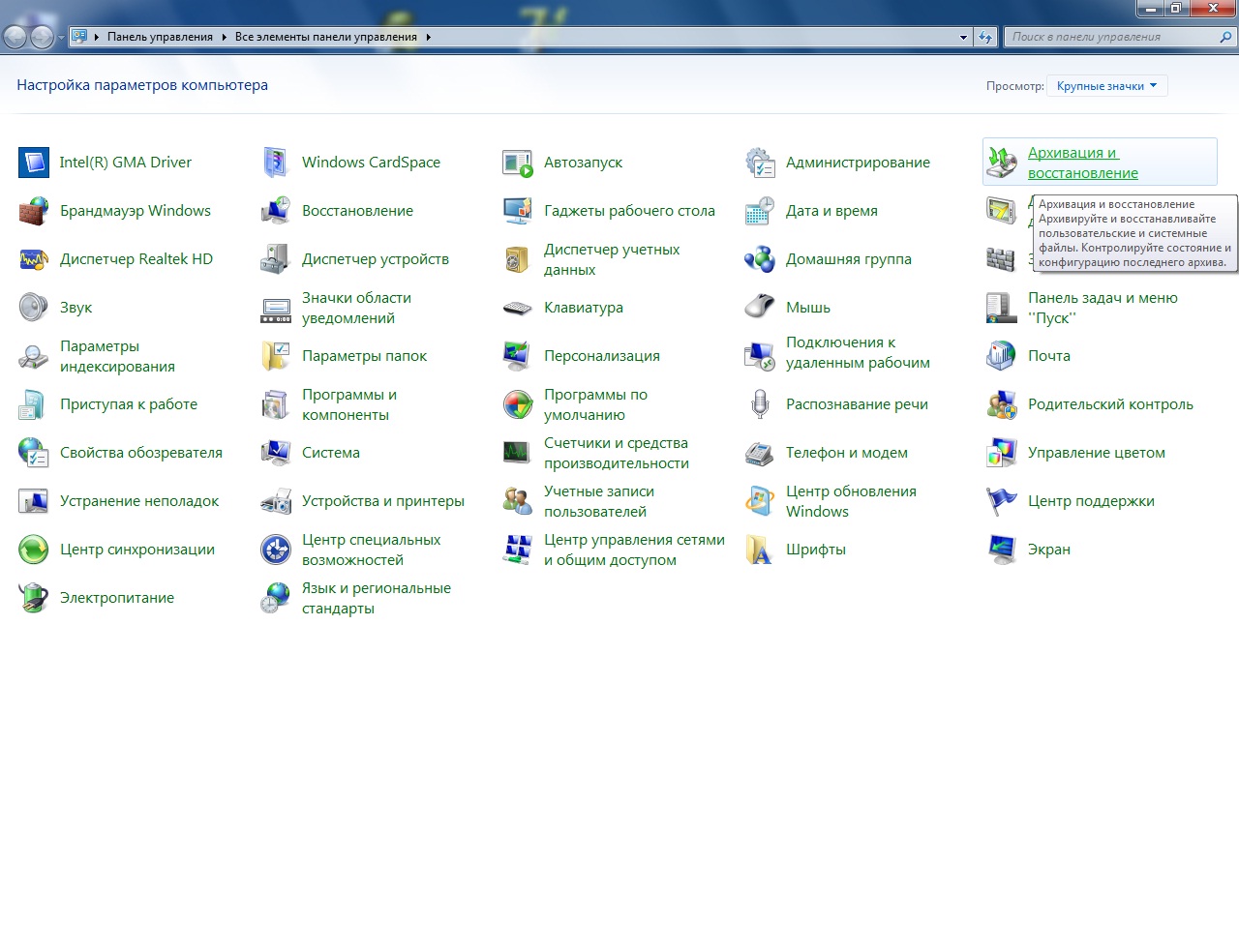Open the Диспетчер учетных данных link

(x=612, y=259)
